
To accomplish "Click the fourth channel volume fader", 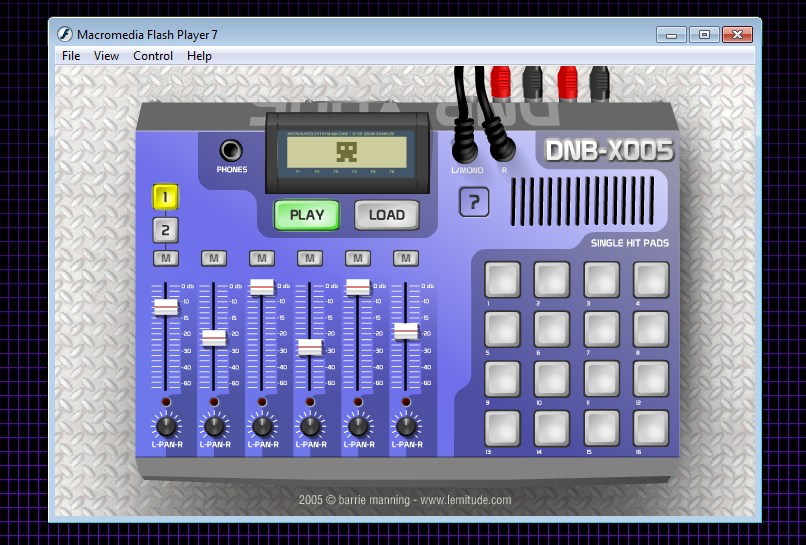I will click(x=310, y=348).
